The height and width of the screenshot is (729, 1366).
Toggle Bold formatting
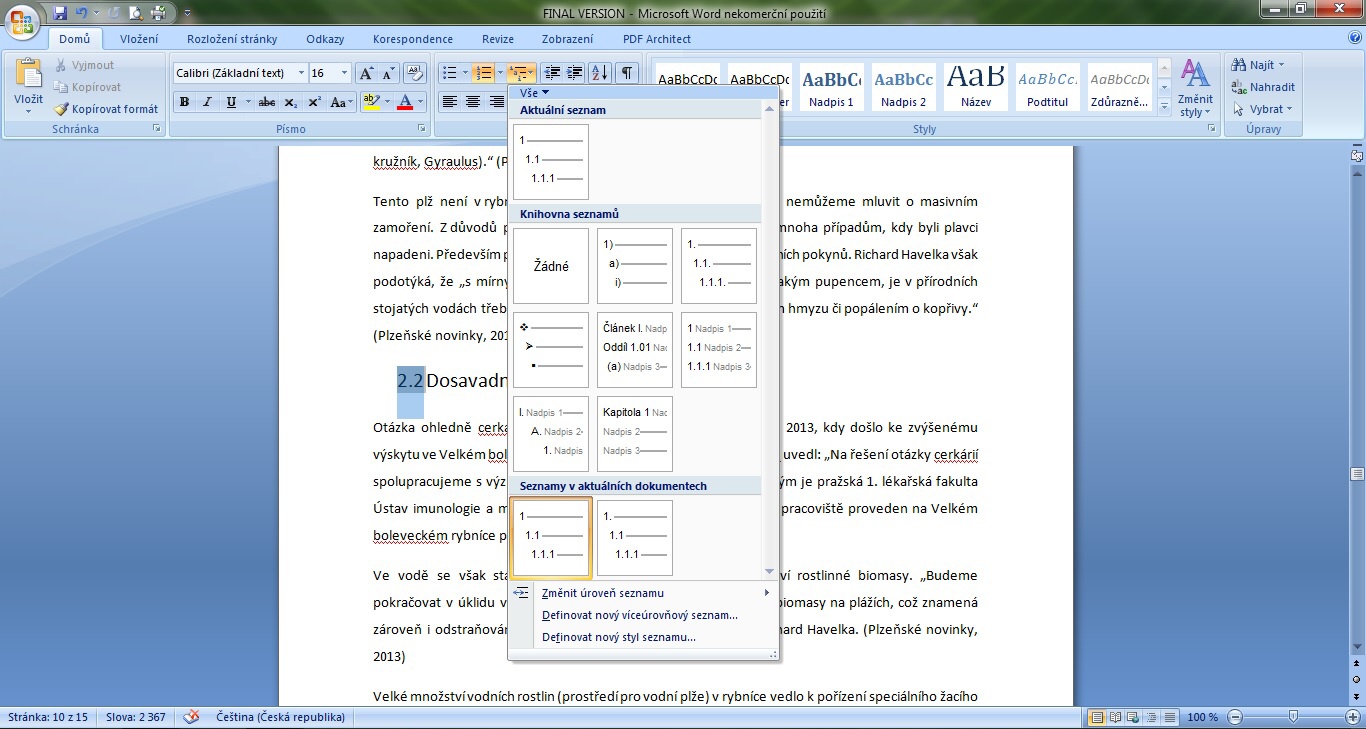184,102
